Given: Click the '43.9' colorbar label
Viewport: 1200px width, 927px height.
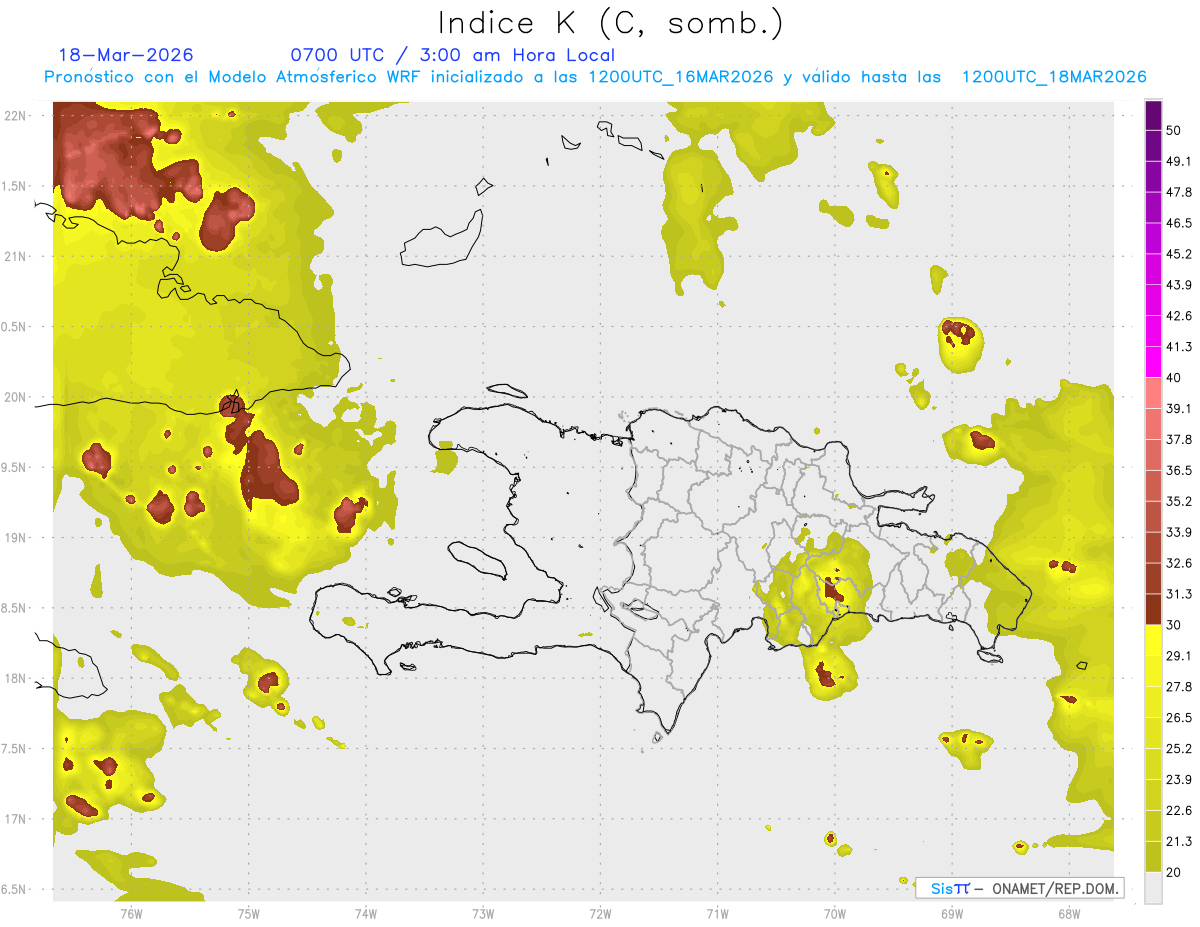Looking at the screenshot, I should click(1179, 285).
